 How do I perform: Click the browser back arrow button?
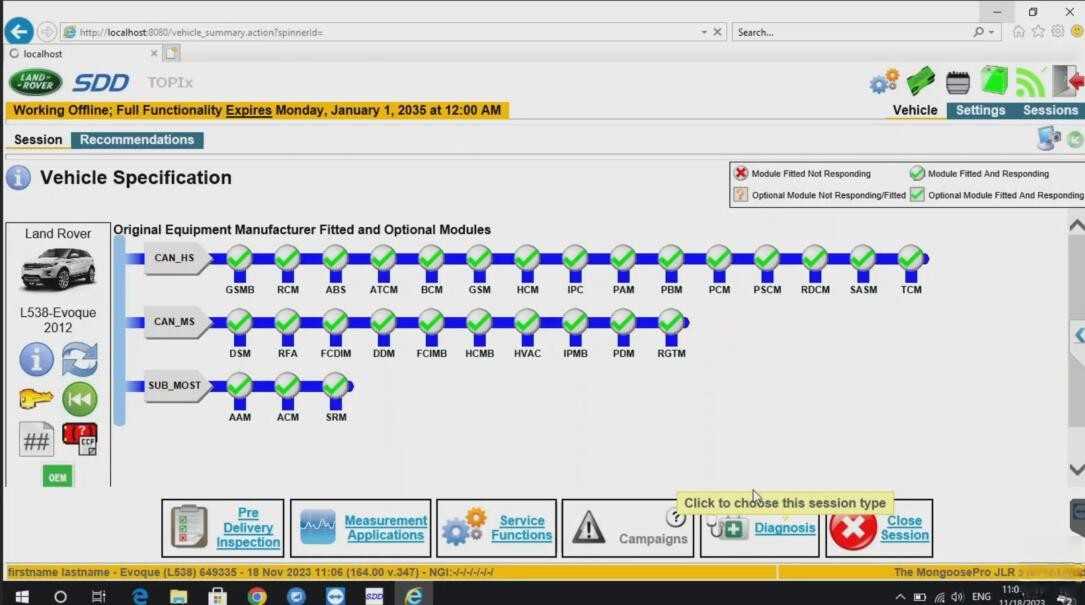click(19, 31)
